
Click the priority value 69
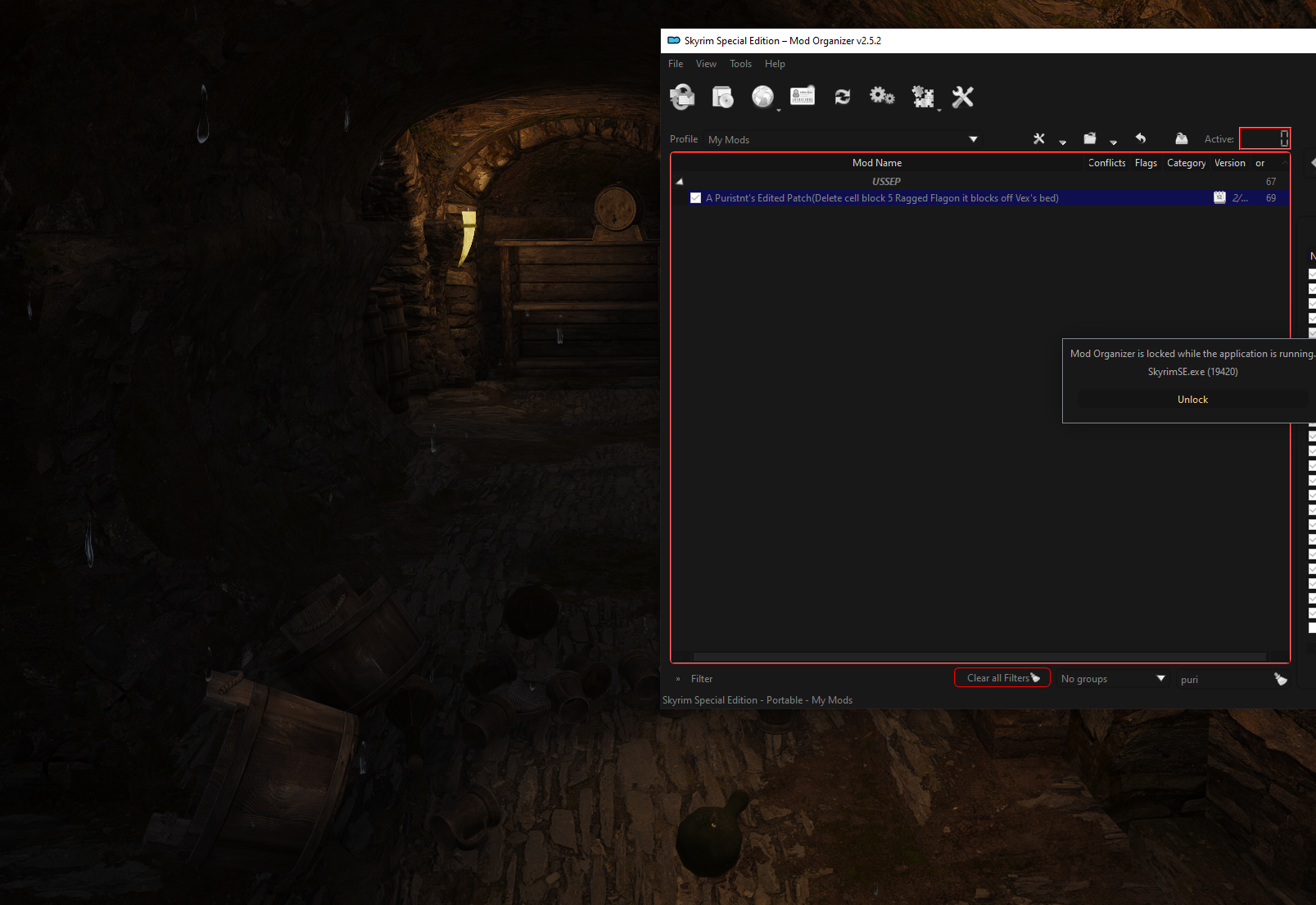(x=1271, y=198)
